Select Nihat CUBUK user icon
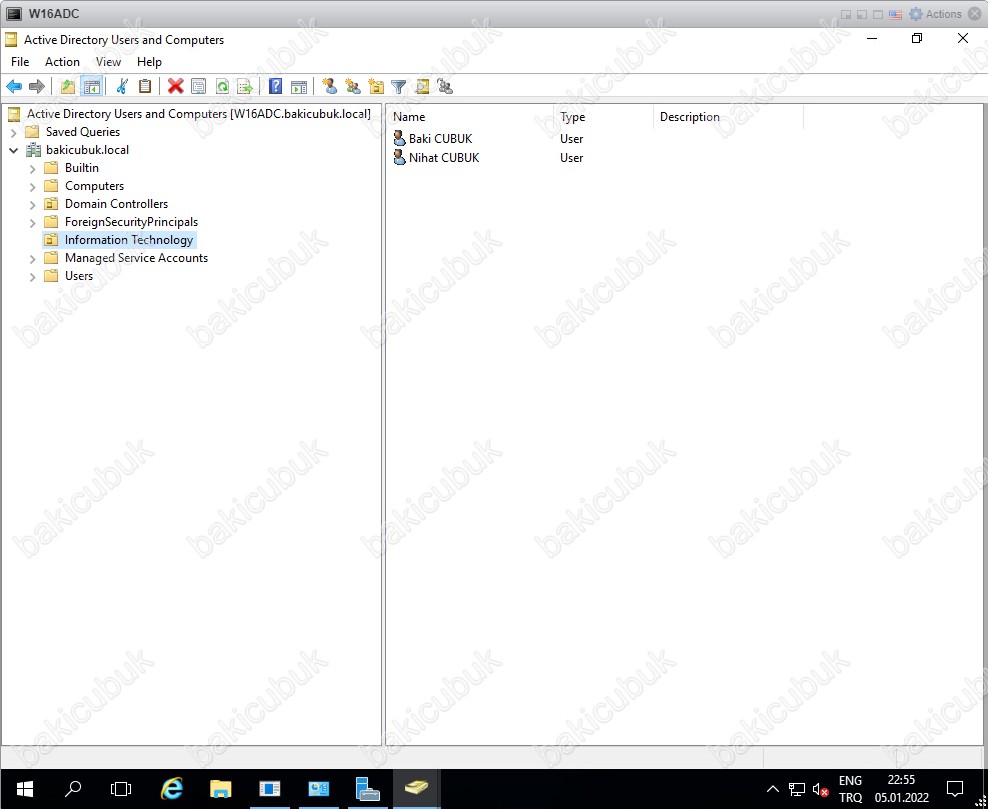 (x=399, y=158)
